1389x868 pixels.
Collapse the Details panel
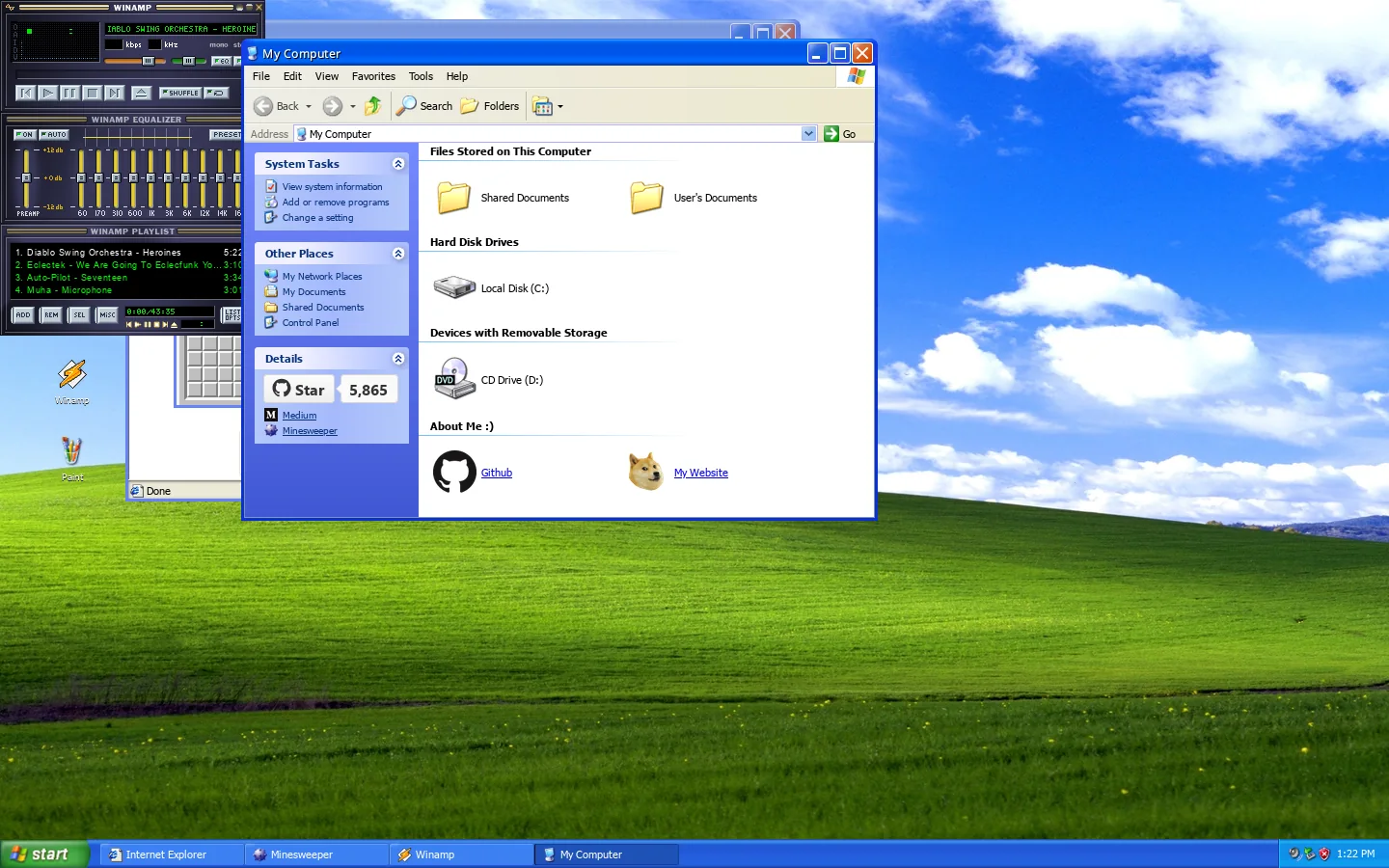(x=398, y=359)
